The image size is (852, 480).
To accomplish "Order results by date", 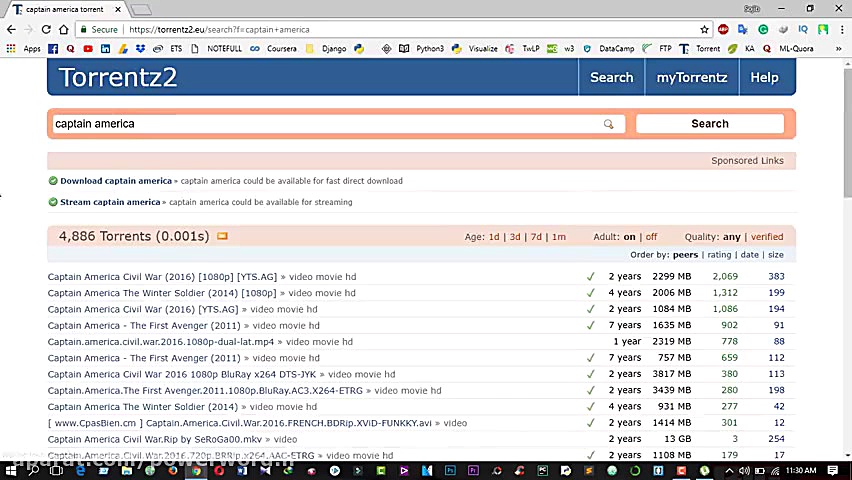I will click(x=749, y=255).
